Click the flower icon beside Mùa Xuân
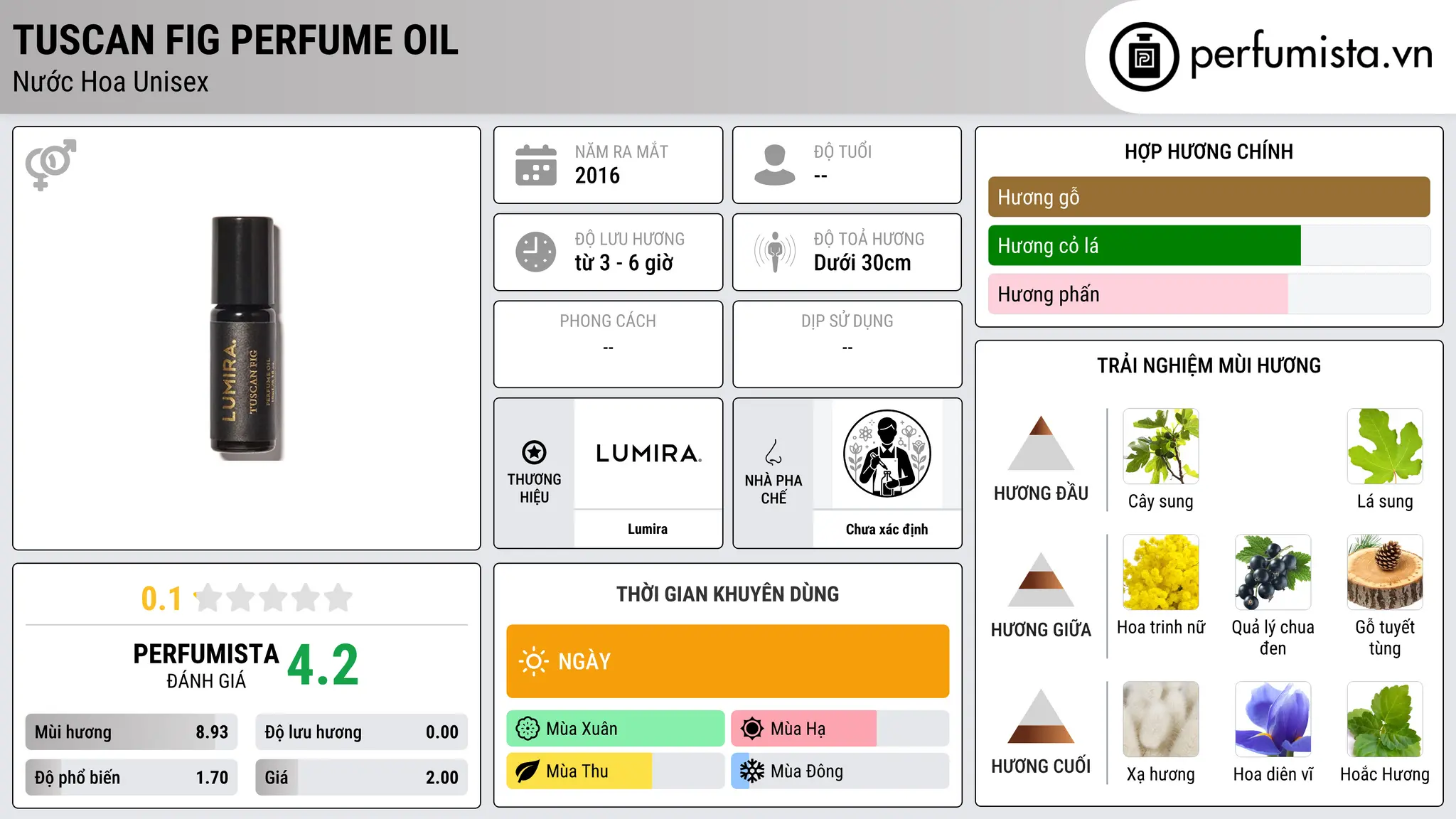This screenshot has width=1456, height=819. coord(528,729)
